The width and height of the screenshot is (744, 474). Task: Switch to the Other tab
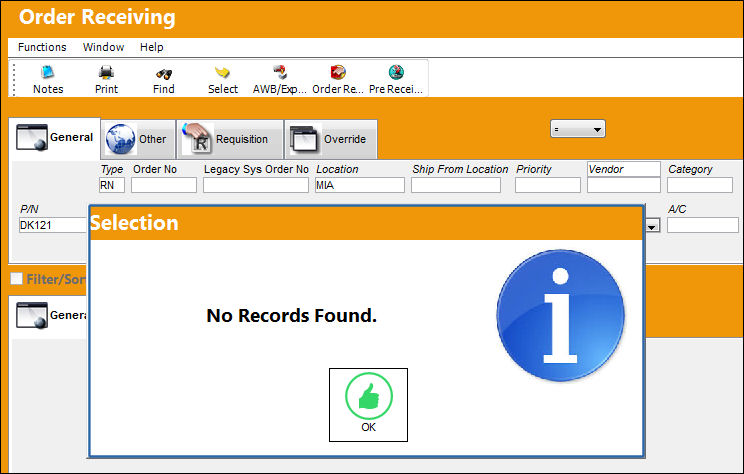pos(138,139)
